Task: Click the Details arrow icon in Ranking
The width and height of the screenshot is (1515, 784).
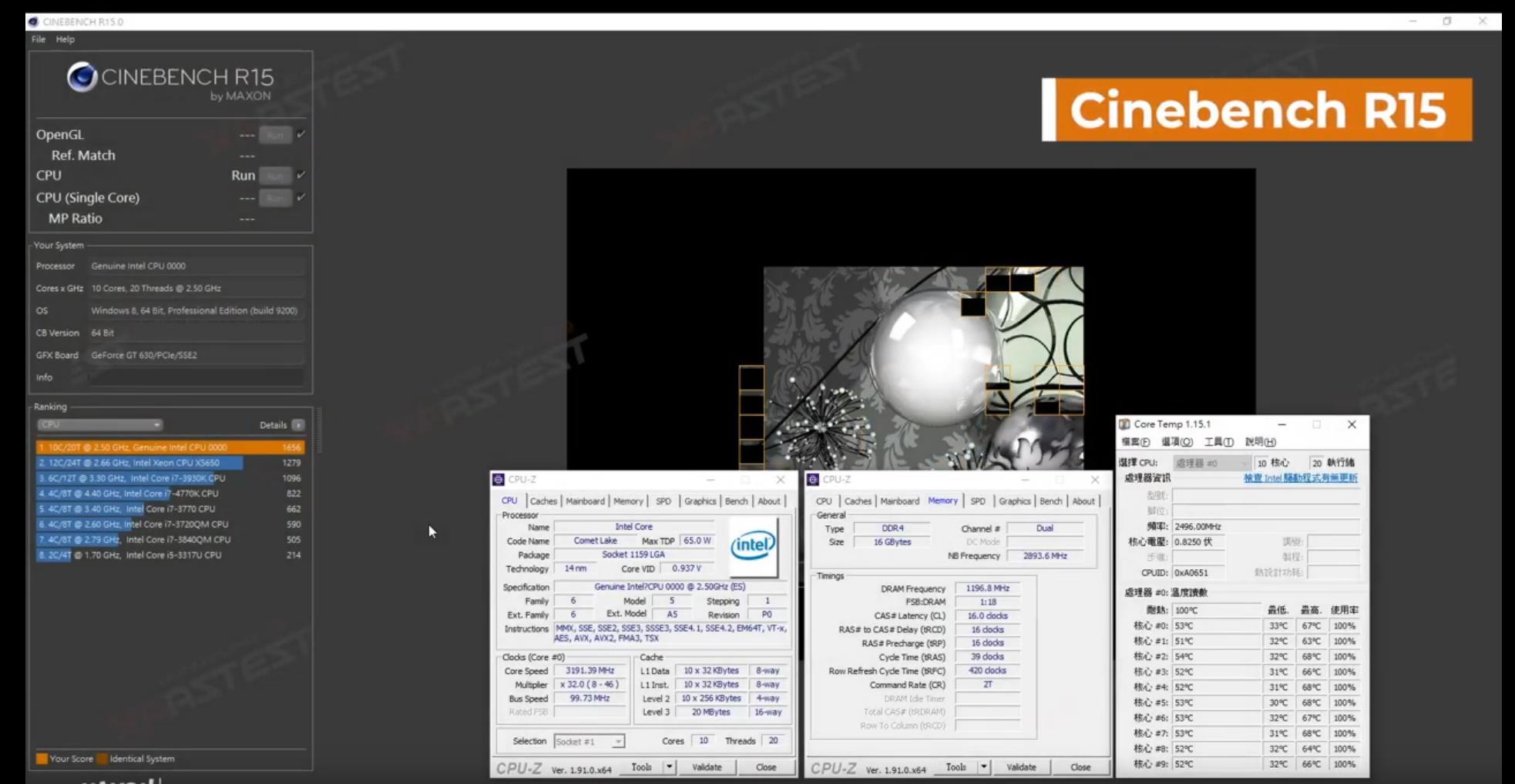Action: 298,425
